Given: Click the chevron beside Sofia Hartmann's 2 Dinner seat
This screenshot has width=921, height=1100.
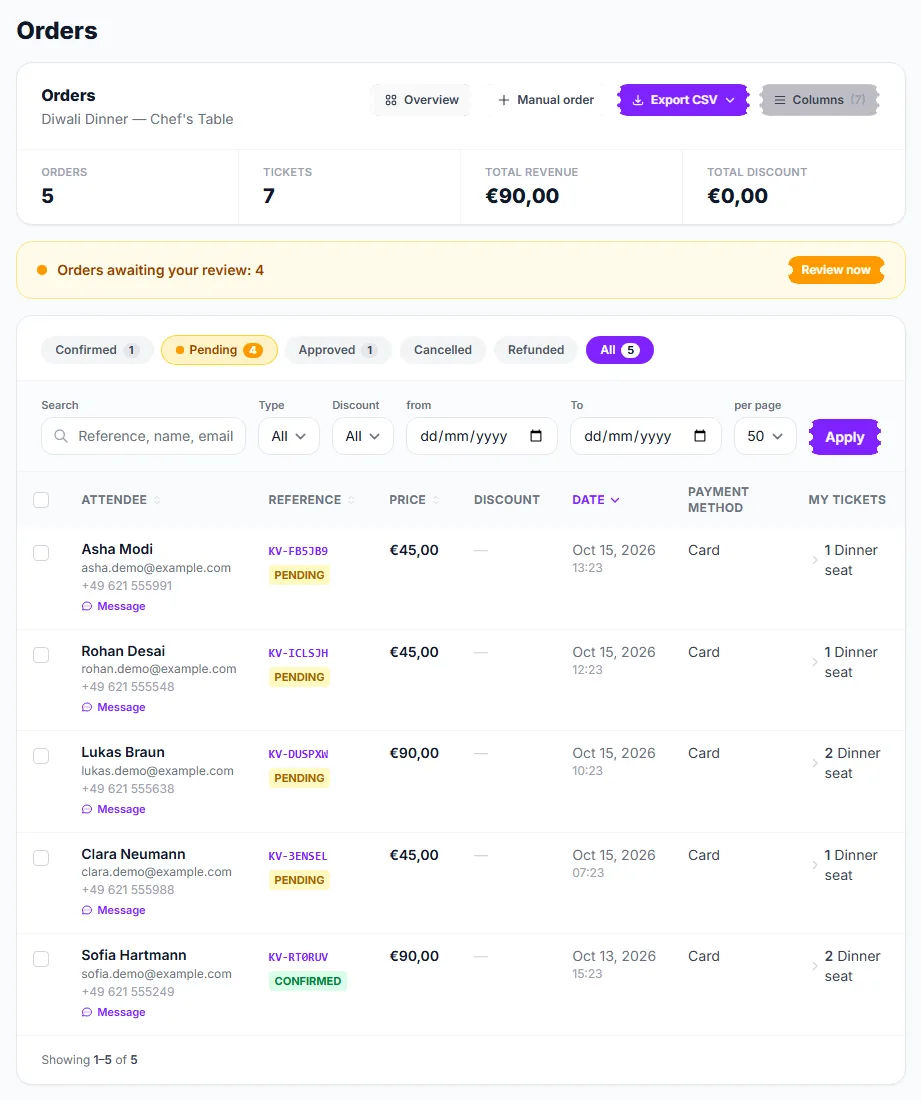Looking at the screenshot, I should 814,966.
